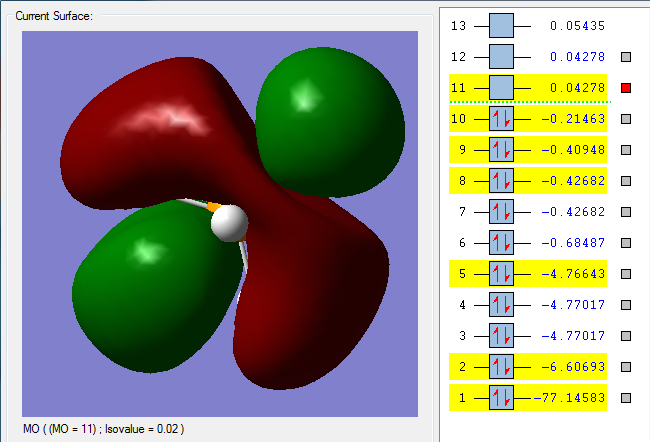Screen dimensions: 650x442
Task: Select occupied orbital box of MO 8
Action: [501, 180]
